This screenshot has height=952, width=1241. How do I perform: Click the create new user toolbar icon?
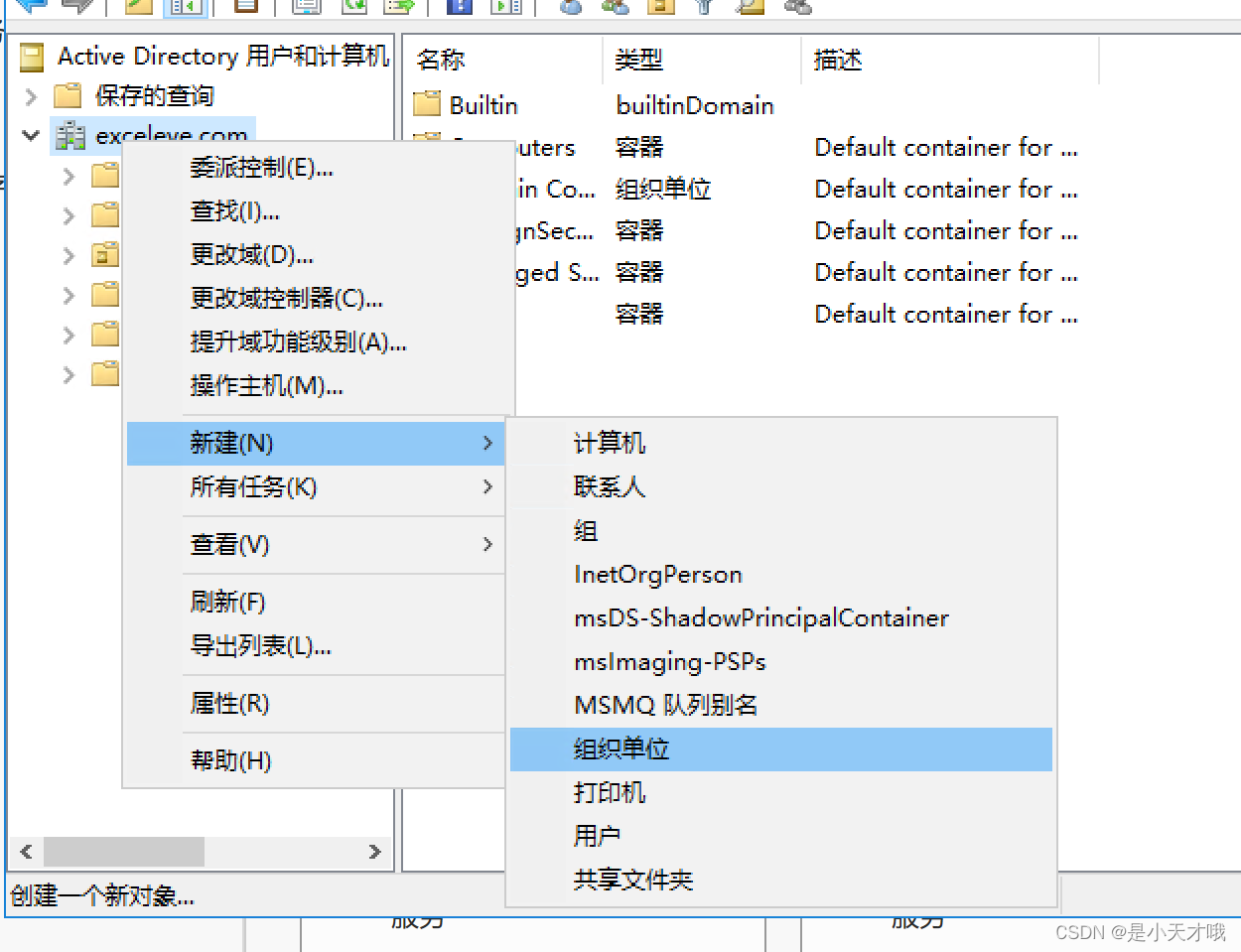(x=569, y=8)
